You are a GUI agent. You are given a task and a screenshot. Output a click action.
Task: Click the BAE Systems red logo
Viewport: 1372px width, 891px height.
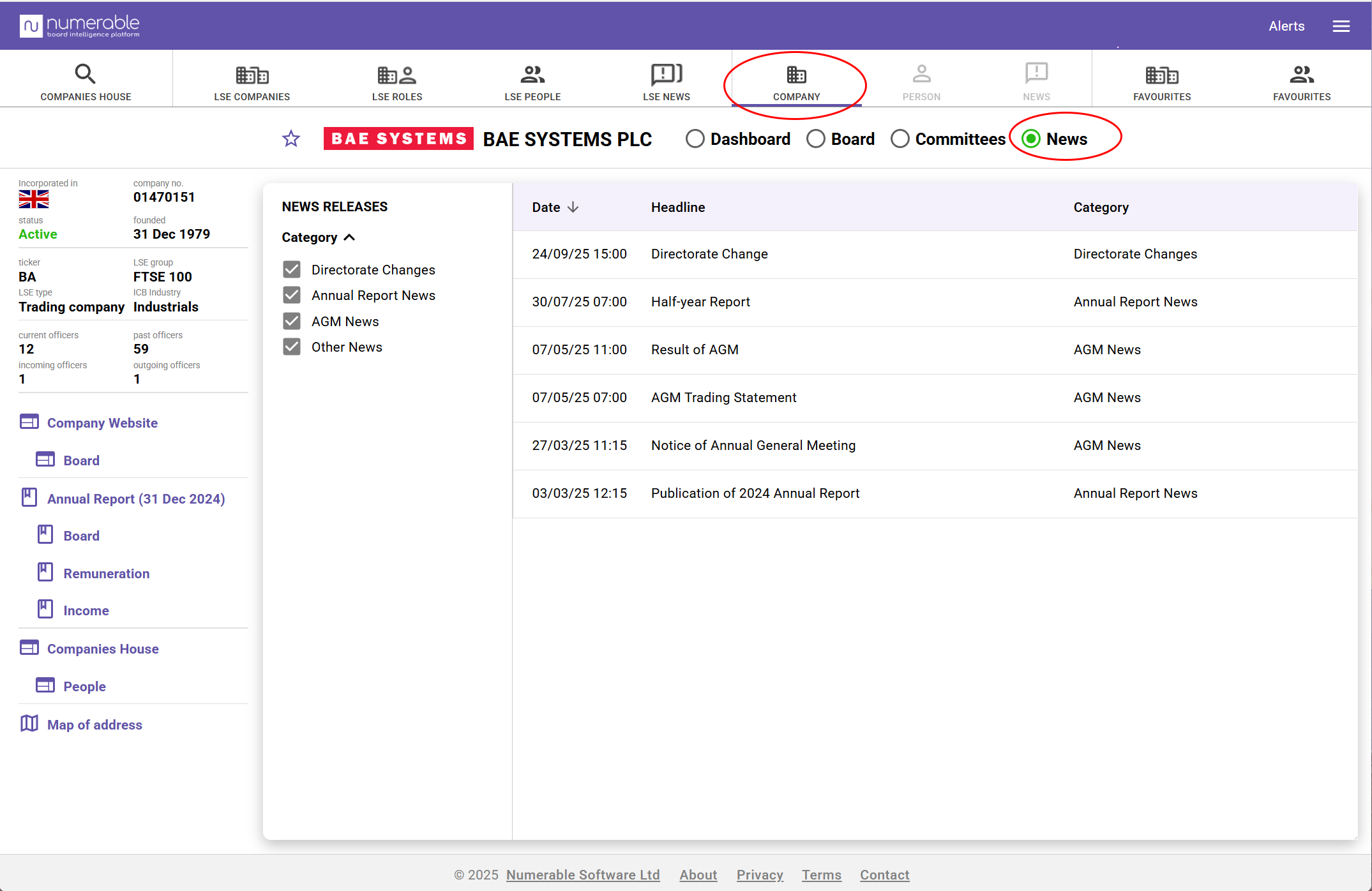(x=398, y=139)
